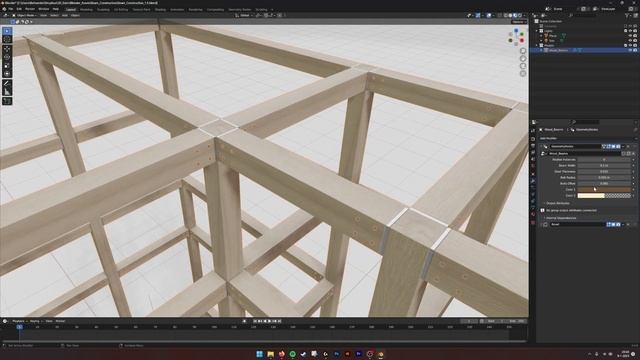The height and width of the screenshot is (360, 640).
Task: Open the Modifiers properties tab
Action: tap(533, 181)
